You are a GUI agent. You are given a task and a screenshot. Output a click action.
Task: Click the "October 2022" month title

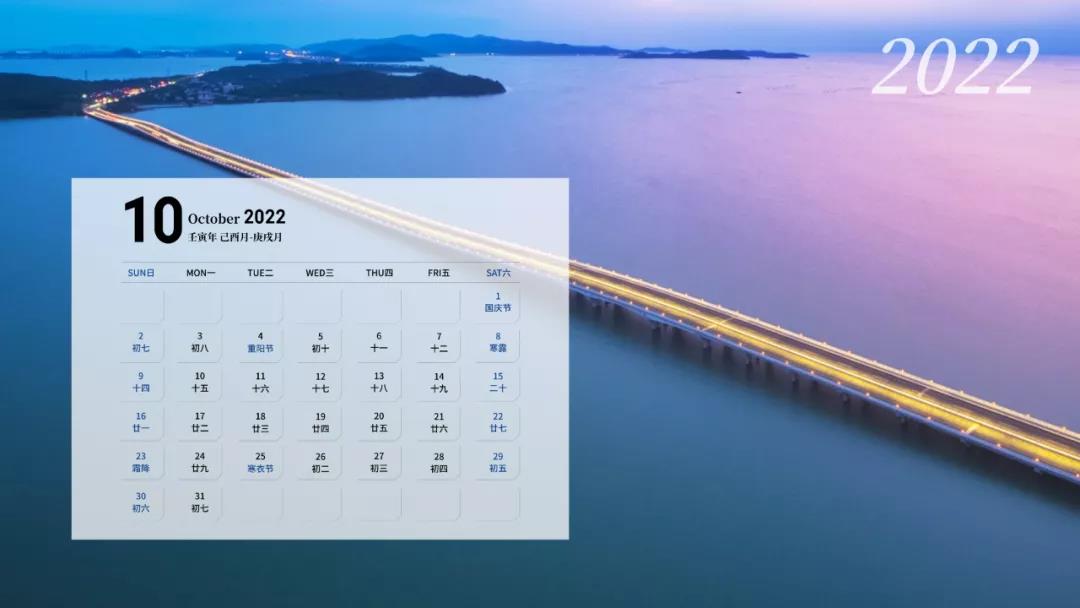click(x=236, y=217)
